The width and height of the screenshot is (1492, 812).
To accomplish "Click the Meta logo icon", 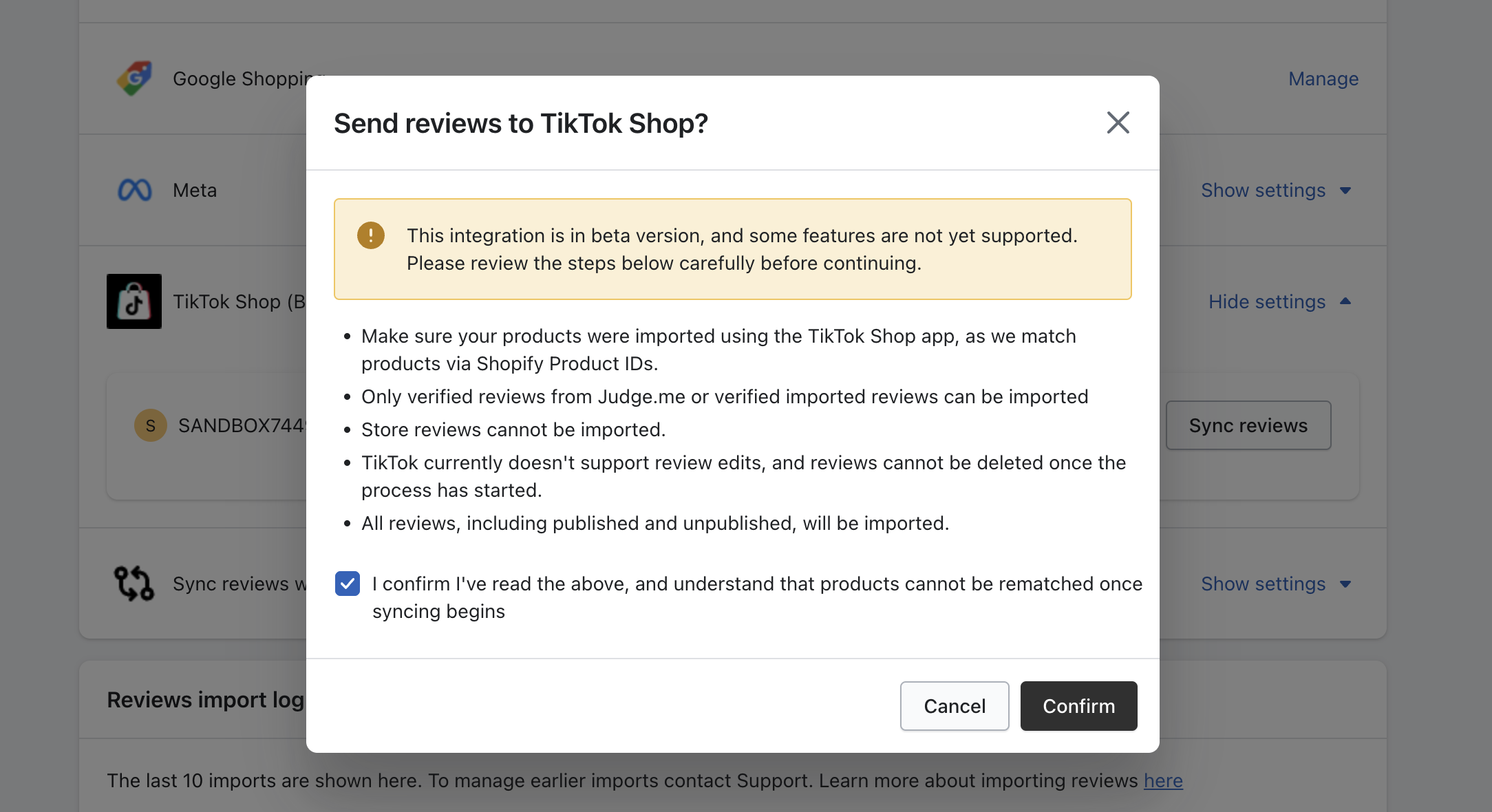I will [134, 190].
